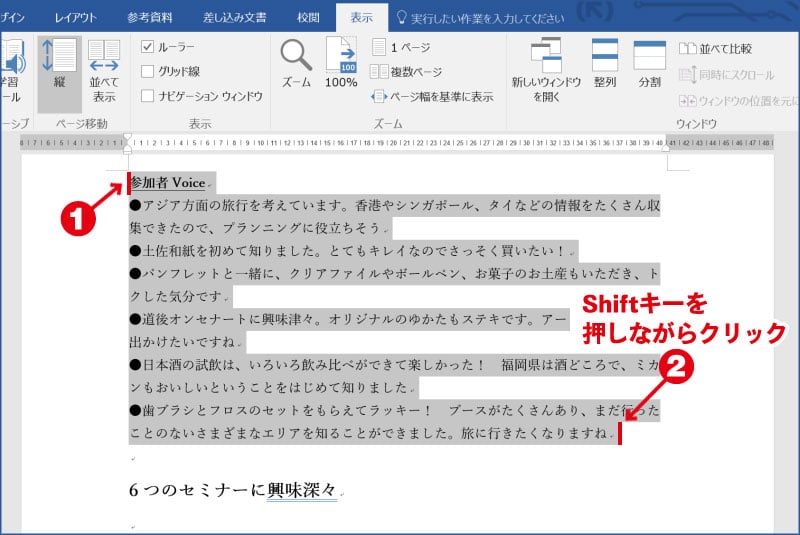Viewport: 800px width, 535px height.
Task: Click the tell-me search field (実行したい作業を入力してください)
Action: [487, 19]
